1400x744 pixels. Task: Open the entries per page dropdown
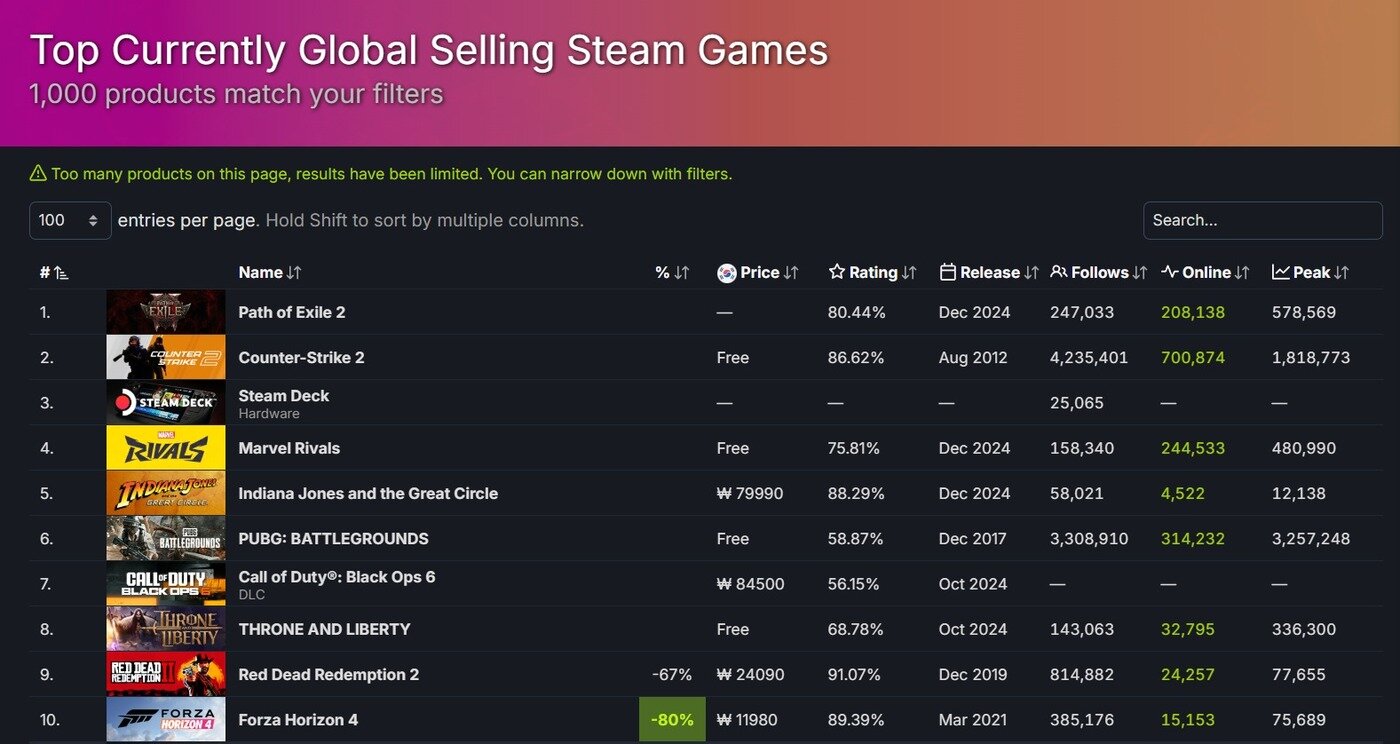70,220
